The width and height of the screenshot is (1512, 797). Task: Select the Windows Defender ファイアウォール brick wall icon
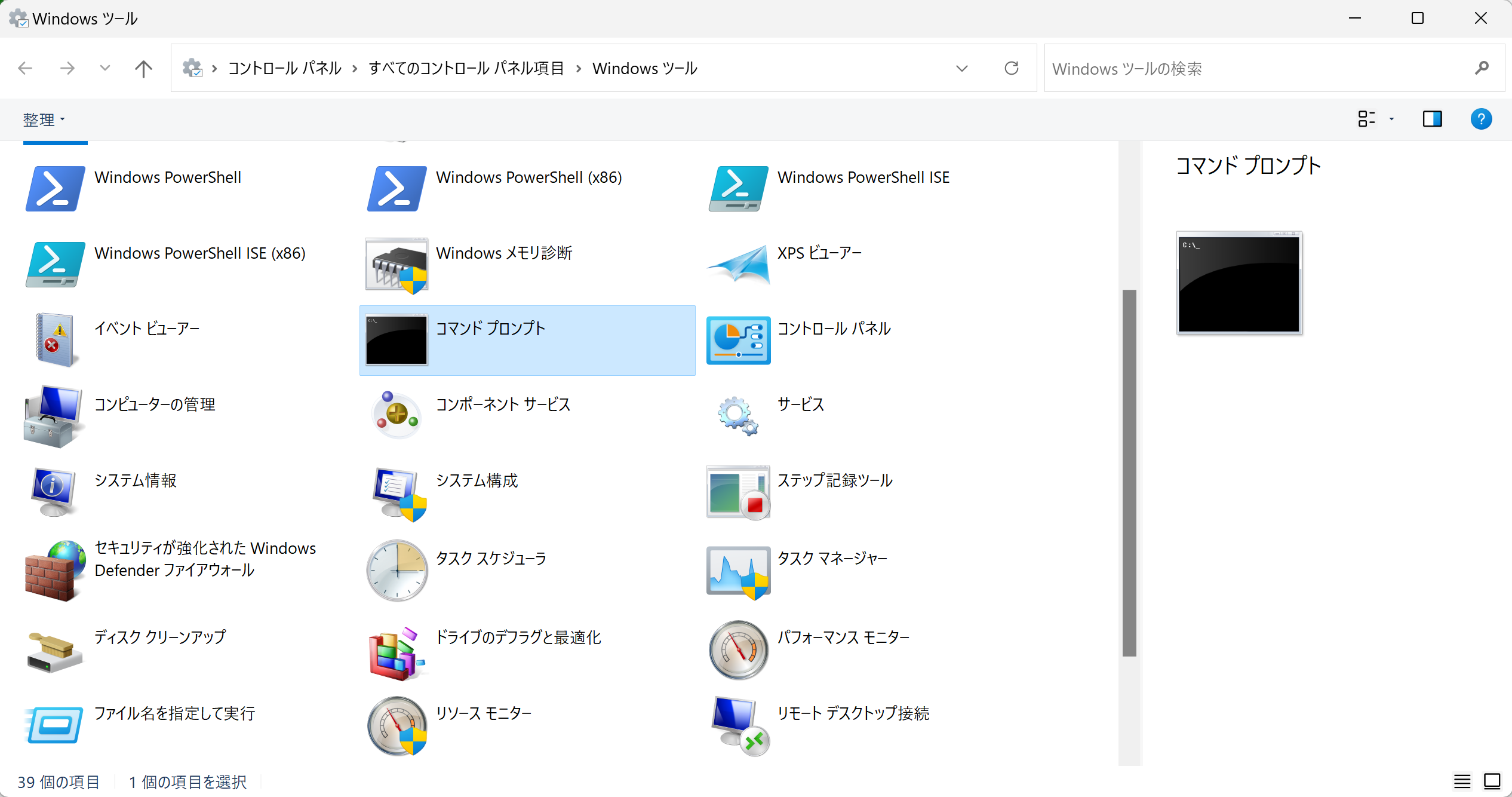click(x=55, y=571)
